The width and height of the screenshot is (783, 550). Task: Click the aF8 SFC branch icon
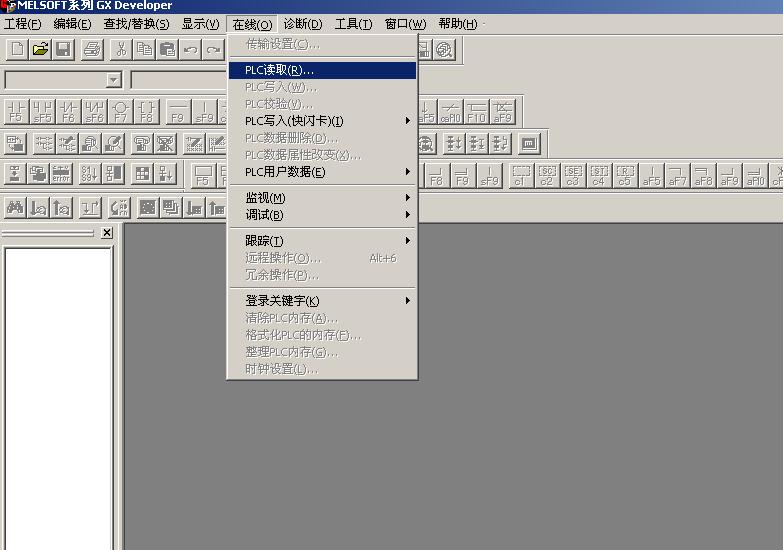(x=703, y=175)
